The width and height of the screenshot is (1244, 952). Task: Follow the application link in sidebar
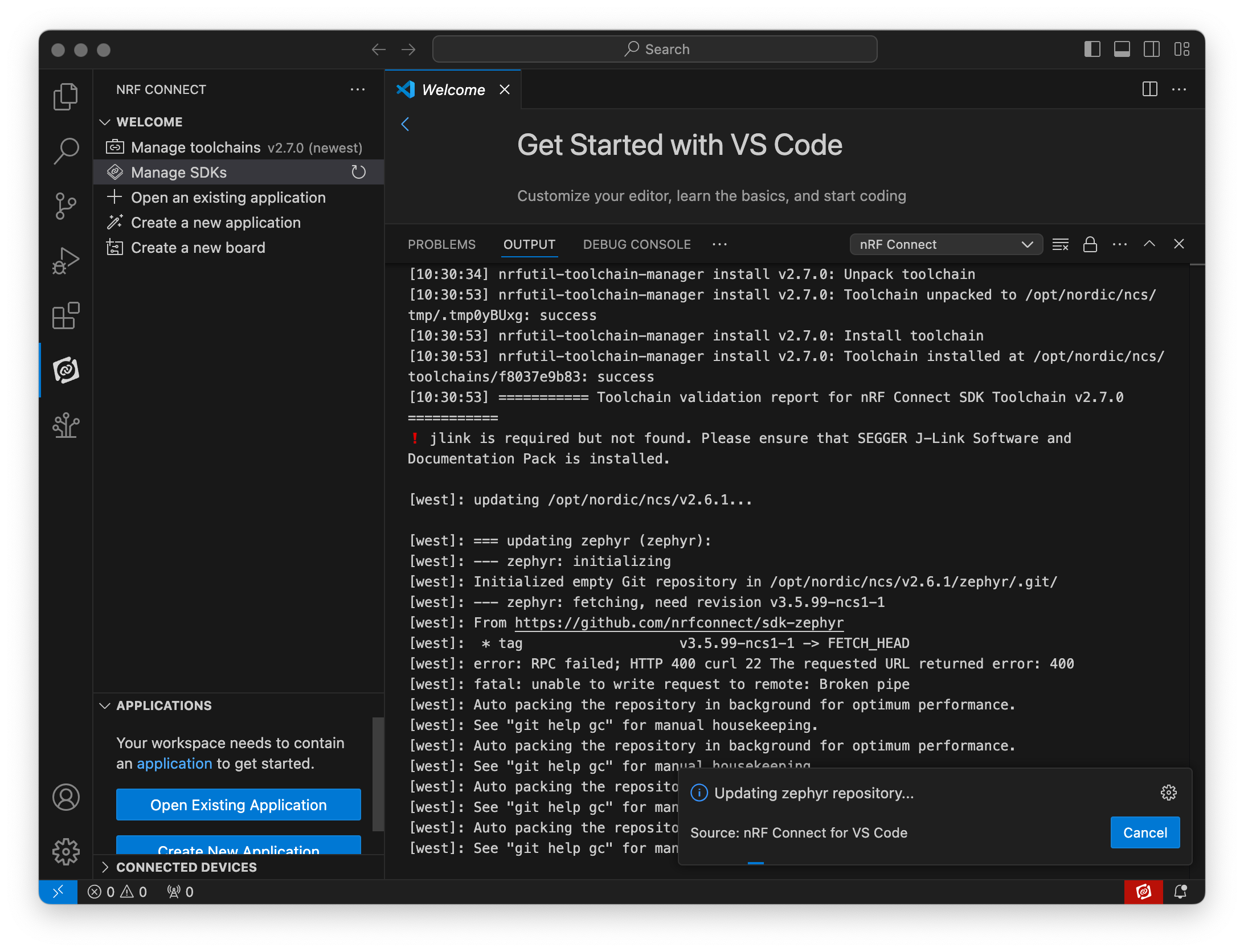[174, 764]
